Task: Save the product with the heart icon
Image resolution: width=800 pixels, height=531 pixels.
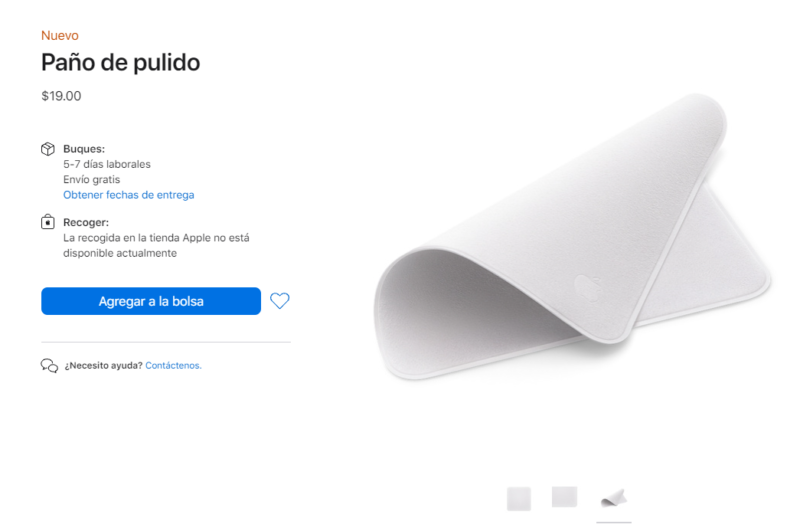Action: click(280, 301)
